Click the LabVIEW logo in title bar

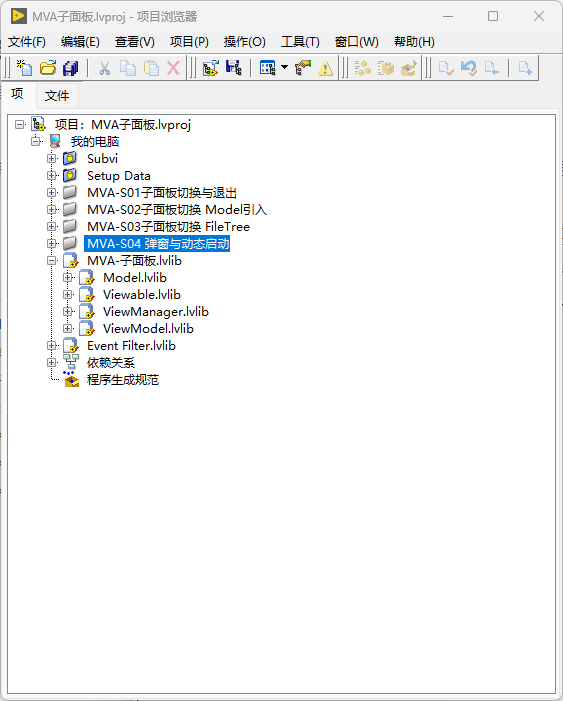pyautogui.click(x=19, y=16)
